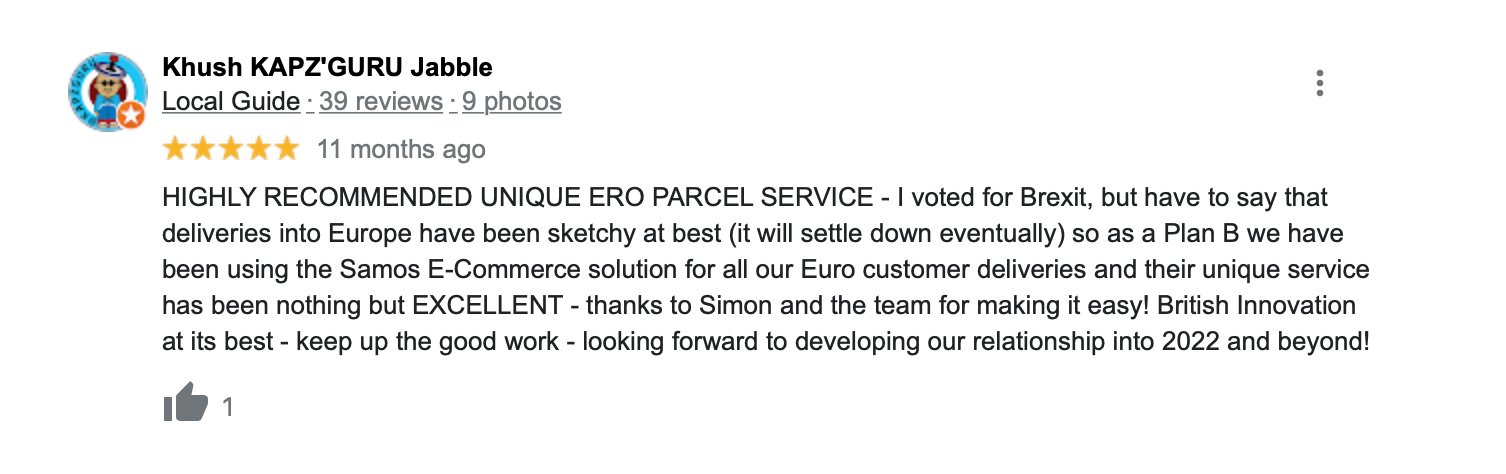1506x474 pixels.
Task: Click the '11 months ago' timestamp
Action: 401,150
